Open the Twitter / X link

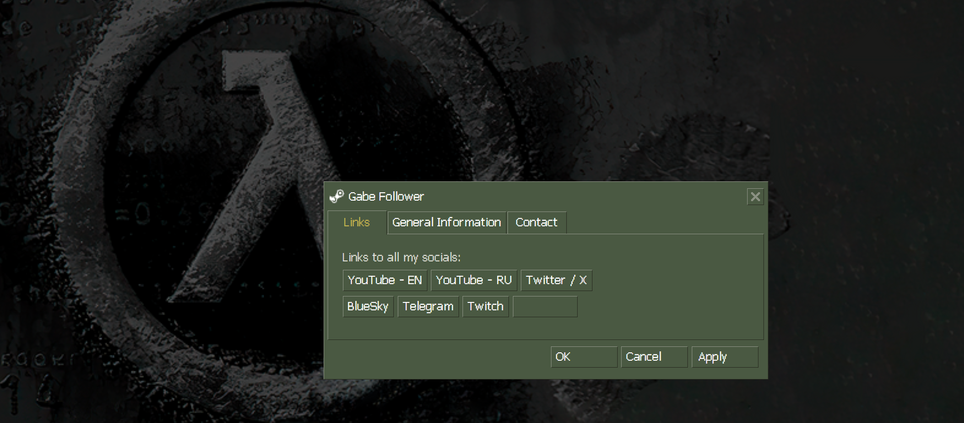[x=556, y=280]
